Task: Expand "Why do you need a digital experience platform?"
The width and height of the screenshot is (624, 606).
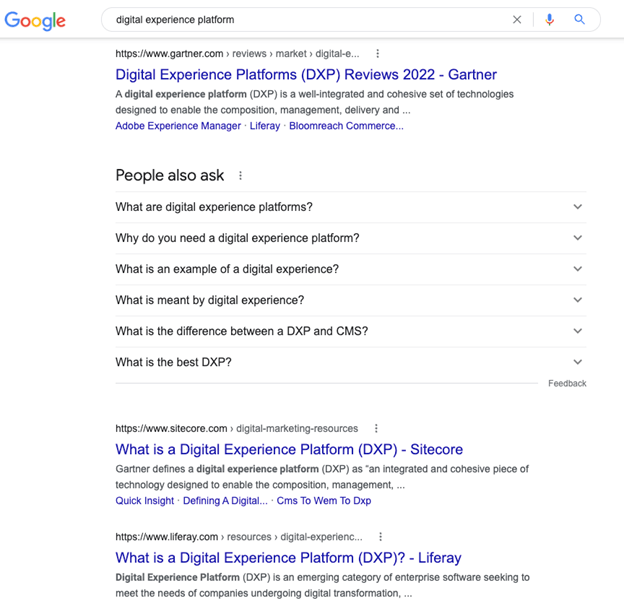Action: point(351,238)
